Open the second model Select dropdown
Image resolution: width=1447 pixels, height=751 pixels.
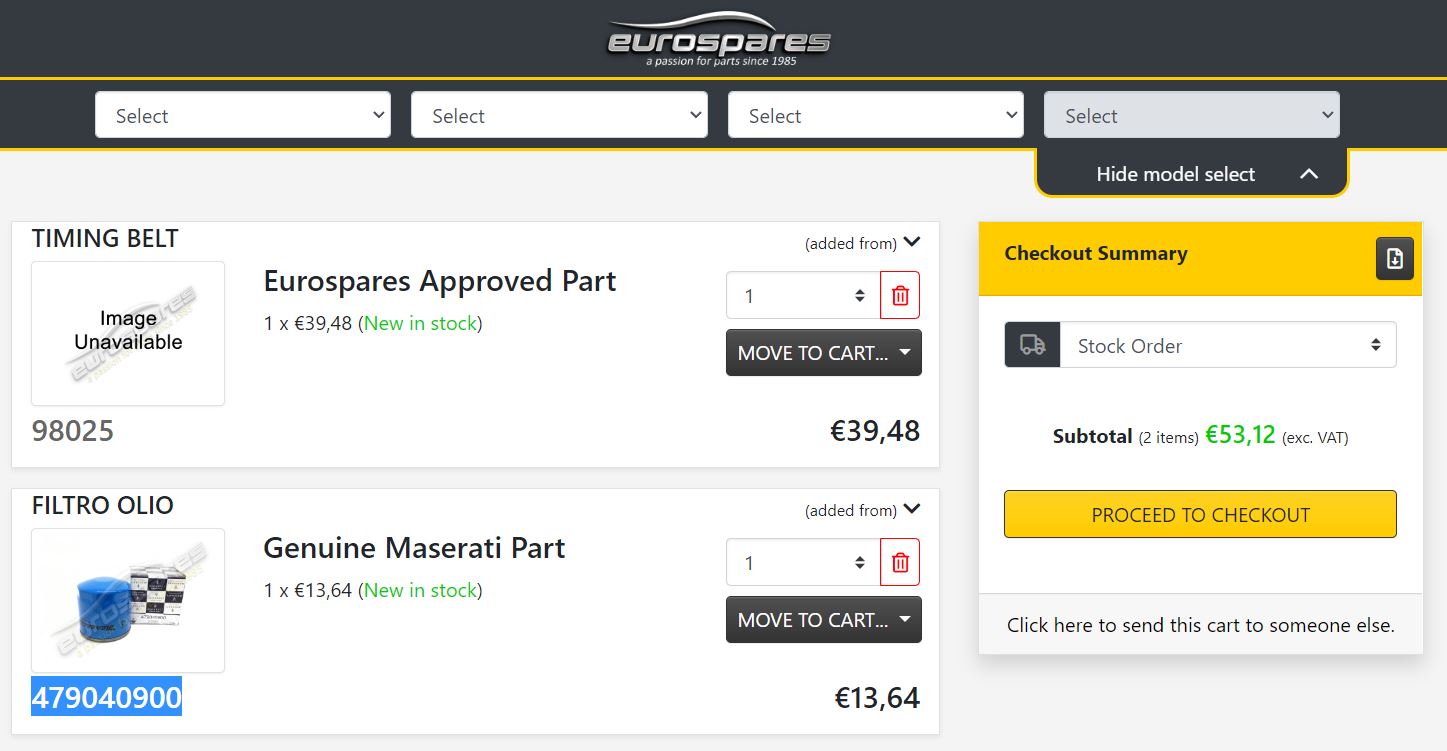558,116
